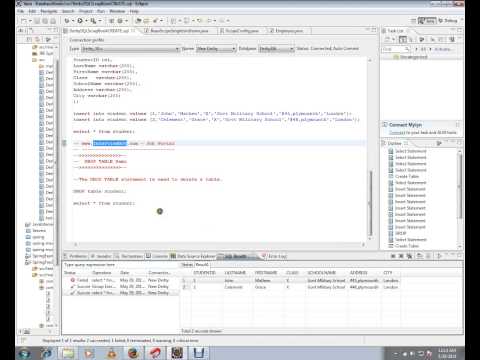The image size is (480, 360).
Task: Click the STUDENTID column header
Action: pos(204,273)
